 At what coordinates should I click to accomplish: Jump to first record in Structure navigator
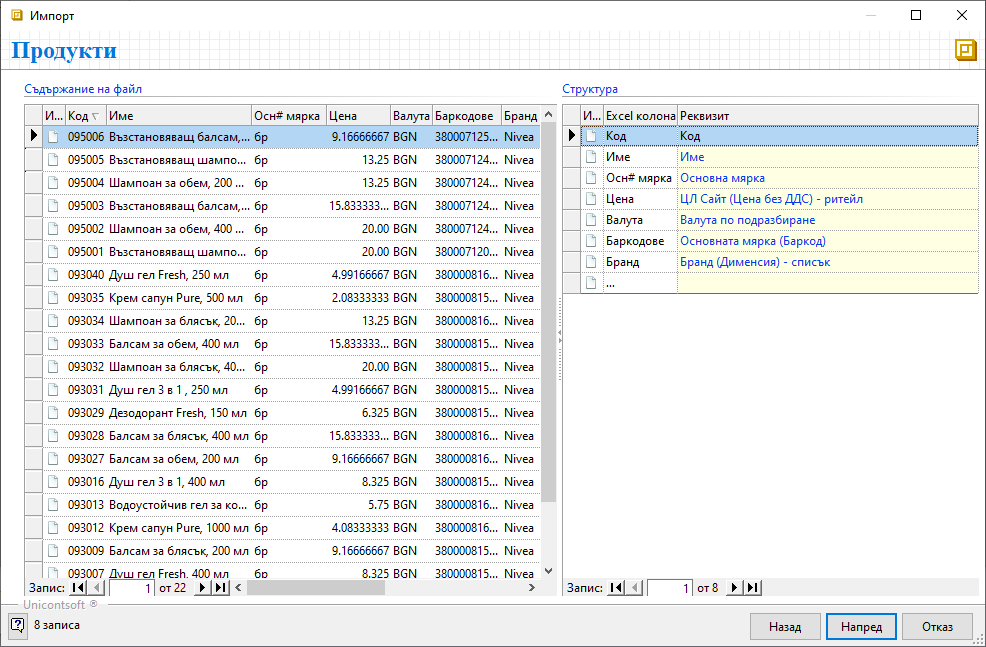point(617,589)
